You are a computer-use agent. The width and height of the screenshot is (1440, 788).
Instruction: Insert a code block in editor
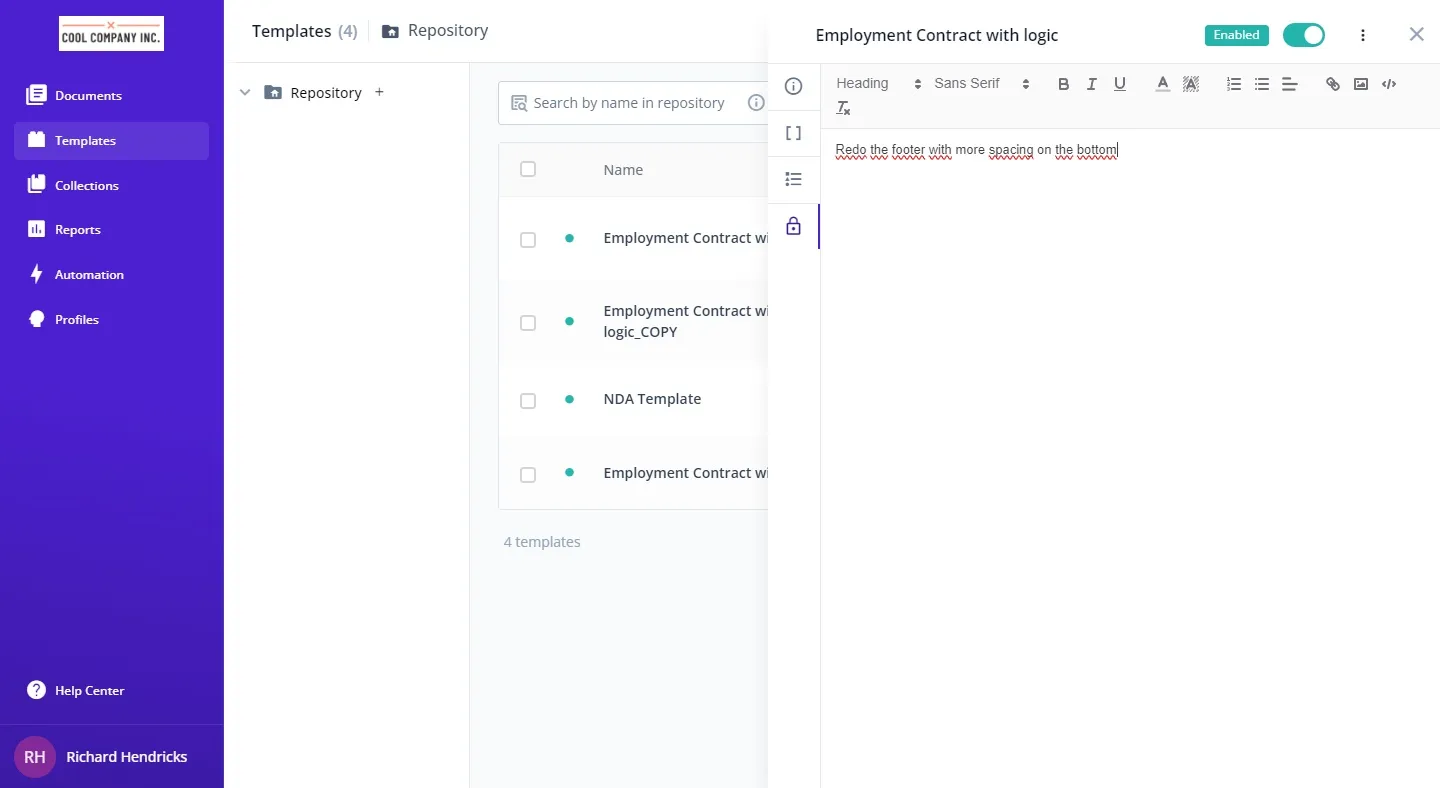pyautogui.click(x=1389, y=84)
